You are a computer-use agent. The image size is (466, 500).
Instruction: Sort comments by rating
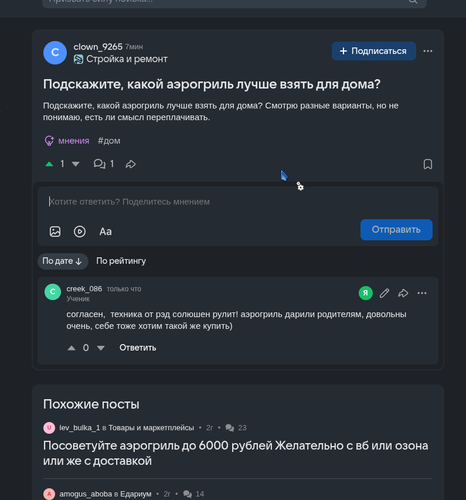(121, 261)
